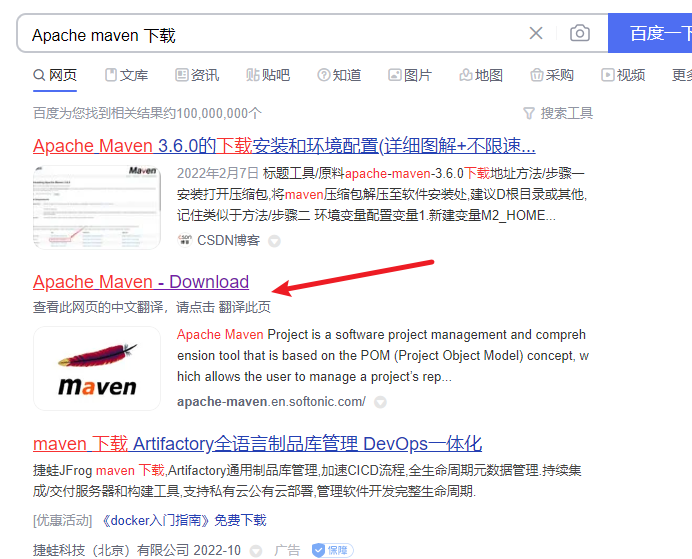Click the CSDN article thumbnail
Screen dimensions: 692x559
tap(97, 207)
